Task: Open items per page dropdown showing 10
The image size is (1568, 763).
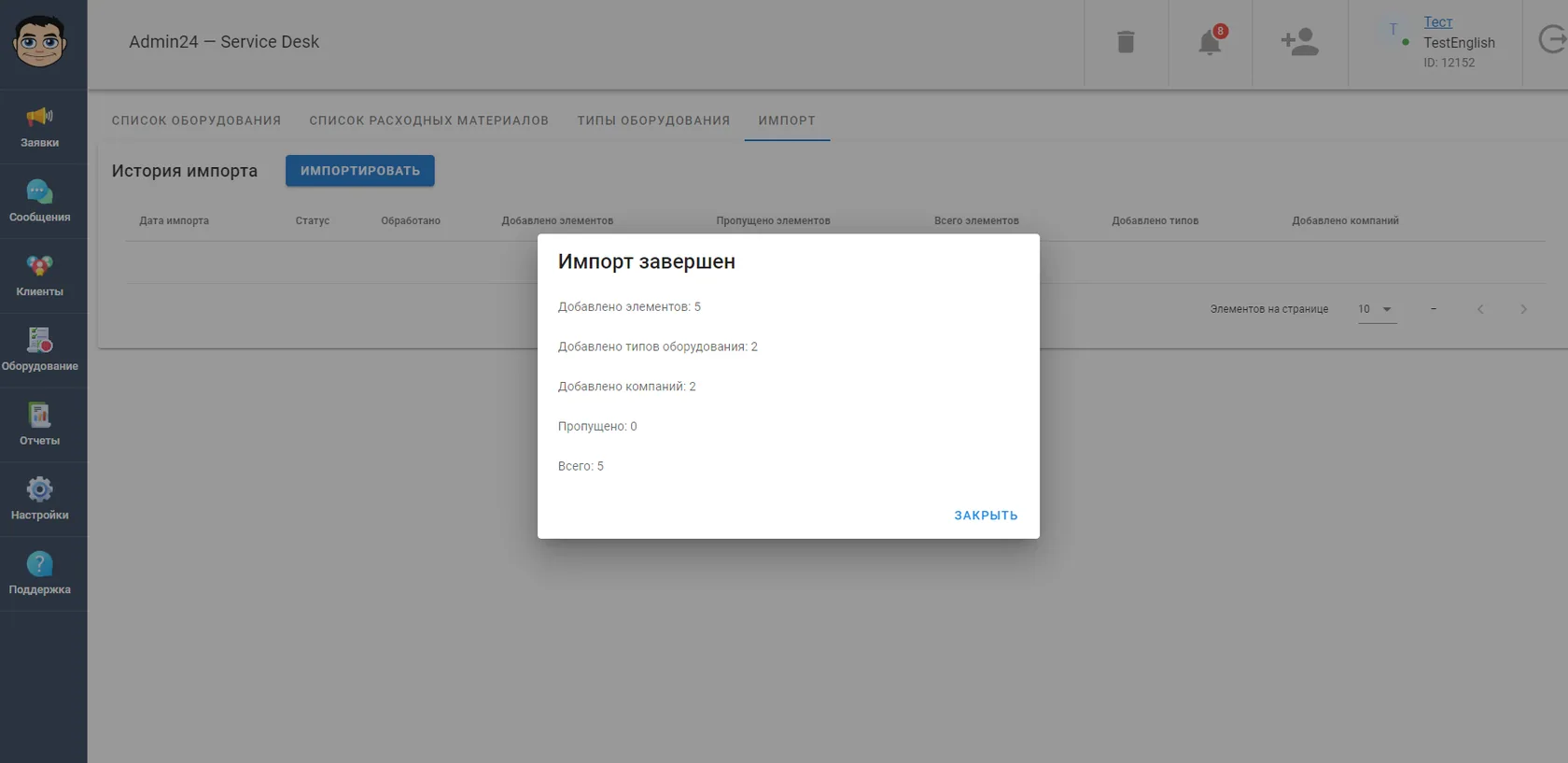Action: tap(1377, 309)
